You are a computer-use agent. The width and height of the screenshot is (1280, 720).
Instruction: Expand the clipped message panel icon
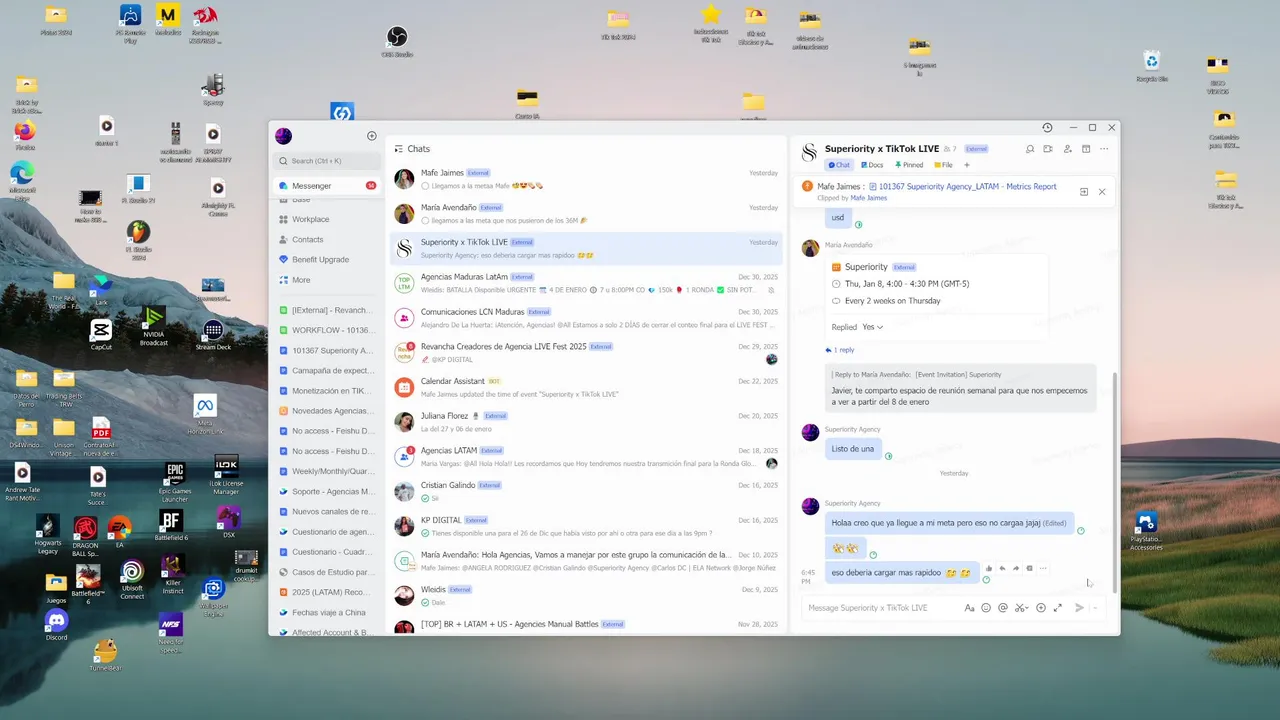point(1084,191)
